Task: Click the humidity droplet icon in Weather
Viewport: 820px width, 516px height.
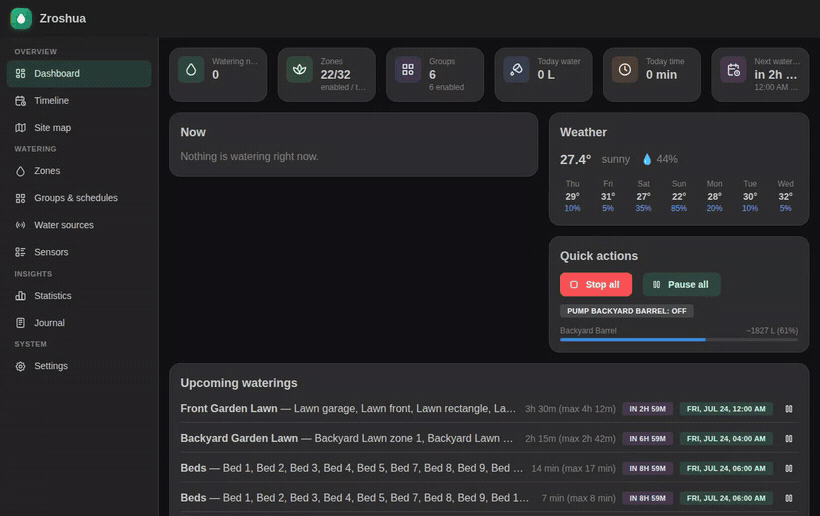Action: click(647, 159)
